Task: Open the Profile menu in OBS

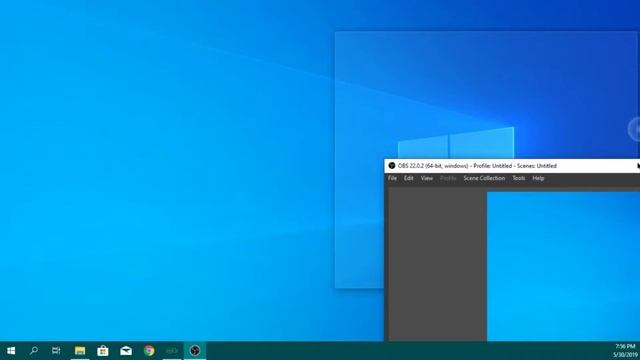Action: tap(448, 178)
